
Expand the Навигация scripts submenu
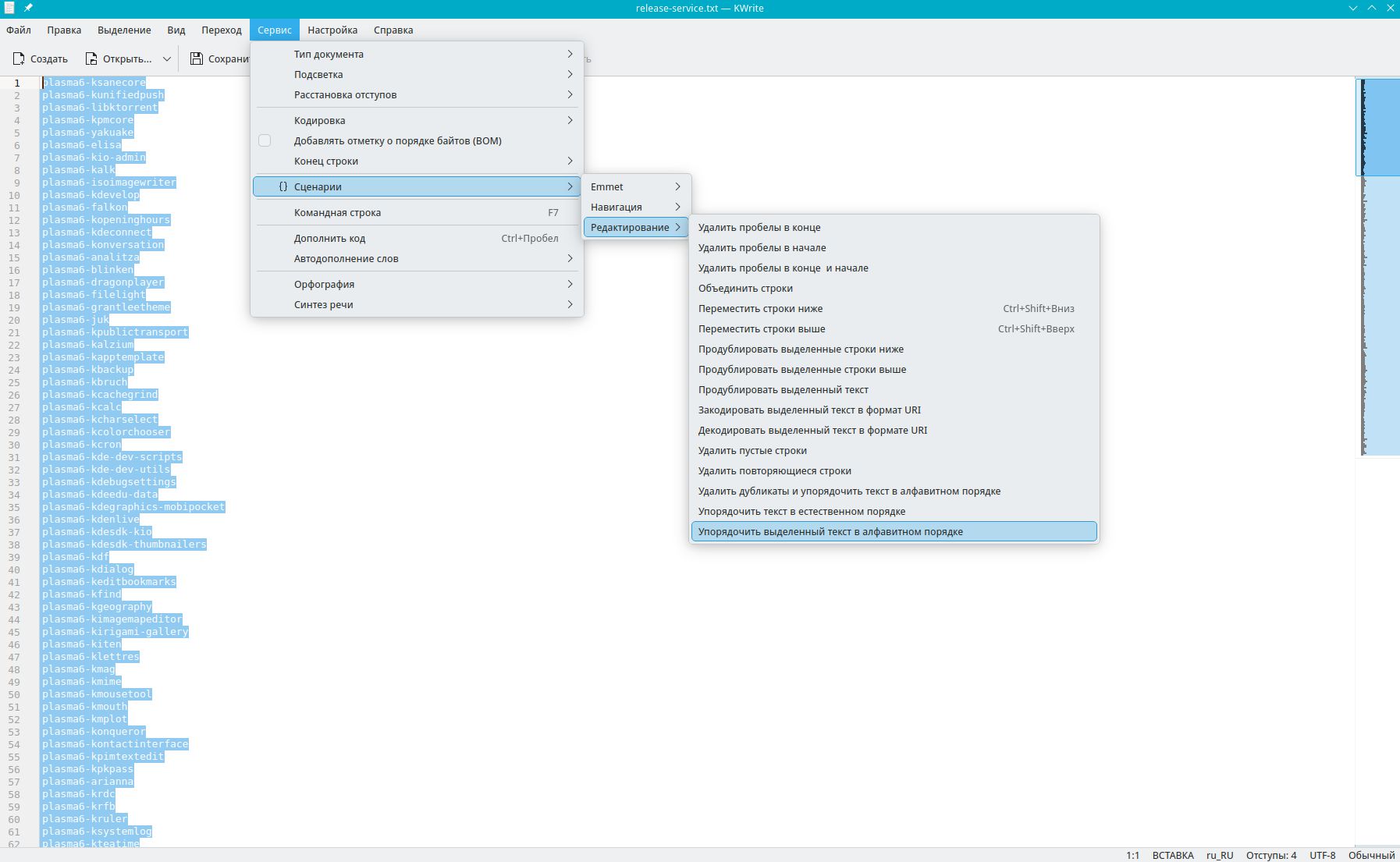635,208
